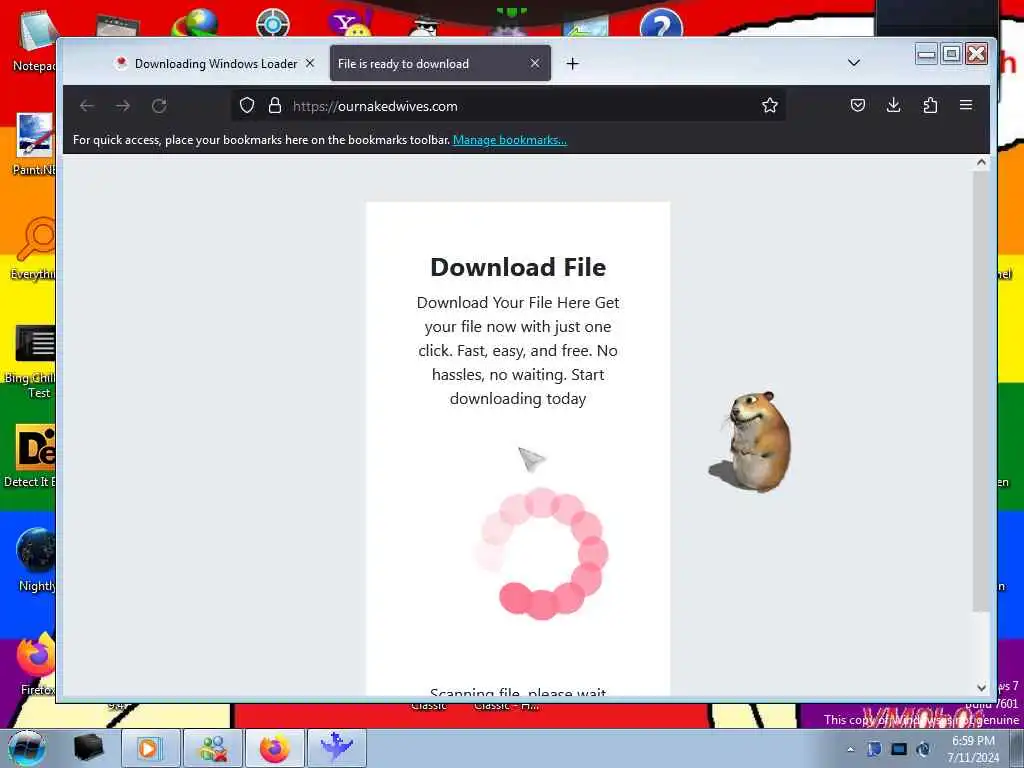Open the Extensions menu
This screenshot has height=768, width=1024.
930,105
